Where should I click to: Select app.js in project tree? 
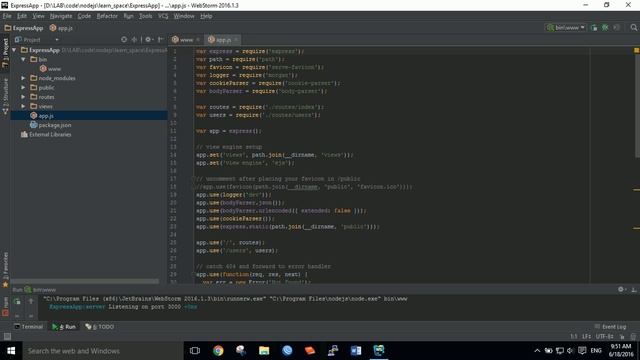[x=89, y=116]
